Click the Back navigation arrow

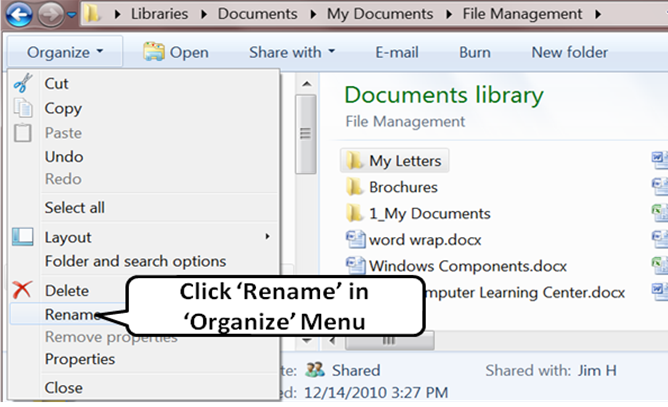[18, 14]
